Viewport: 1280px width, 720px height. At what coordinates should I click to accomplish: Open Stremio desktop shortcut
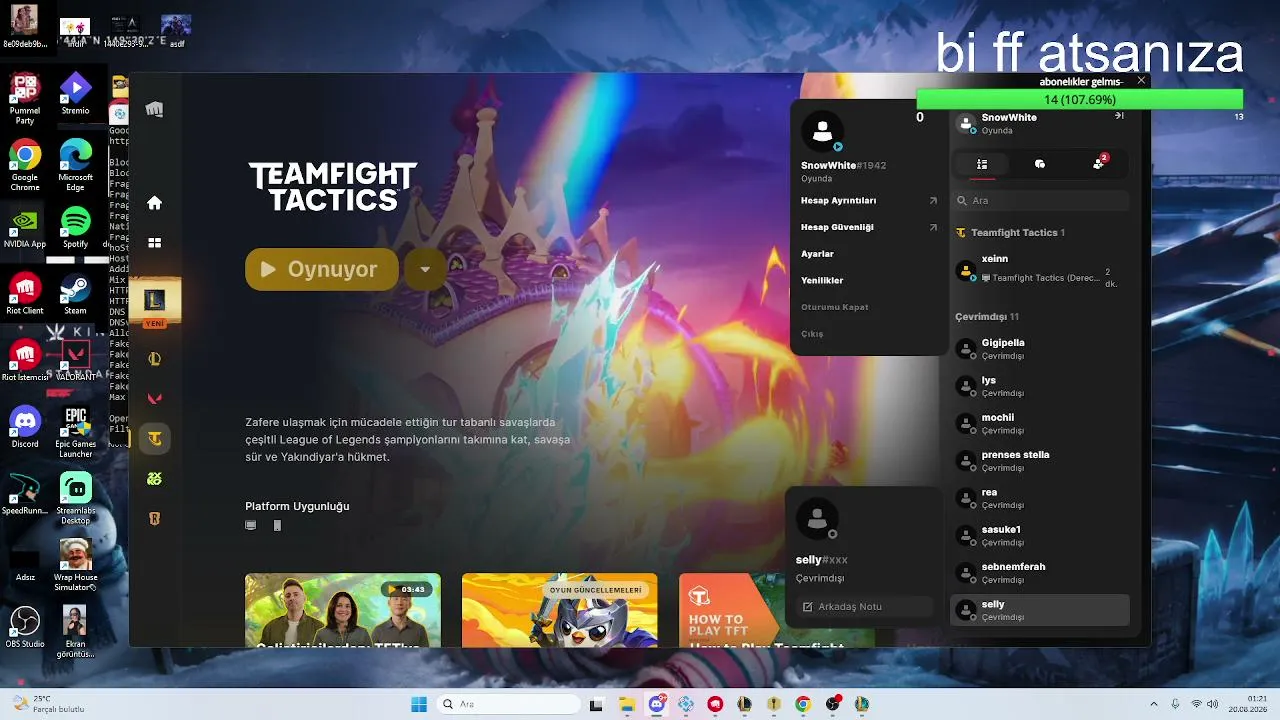coord(76,94)
